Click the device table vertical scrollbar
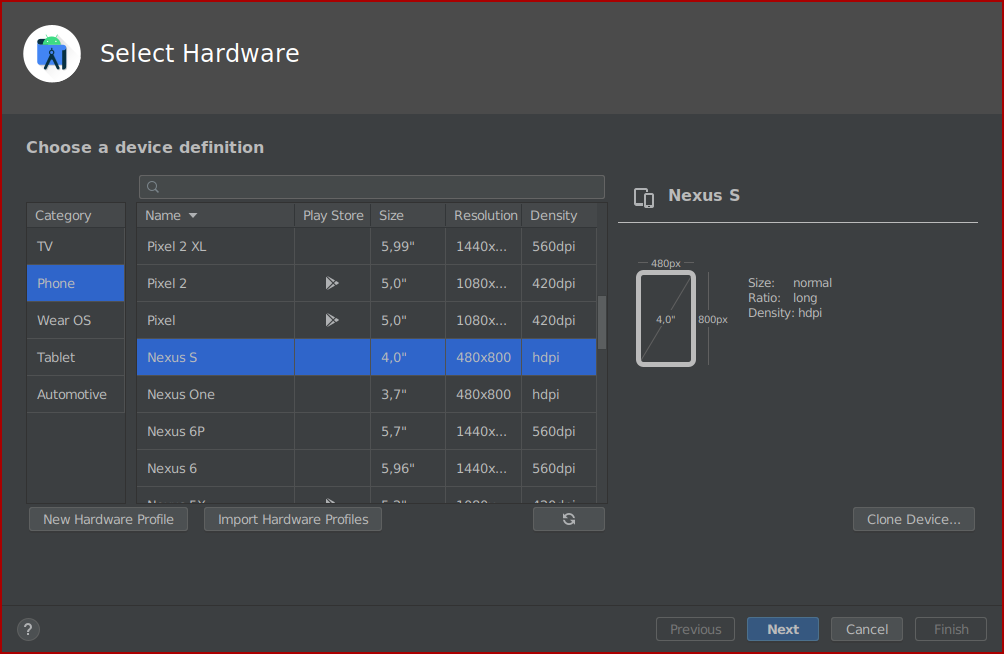 [602, 322]
